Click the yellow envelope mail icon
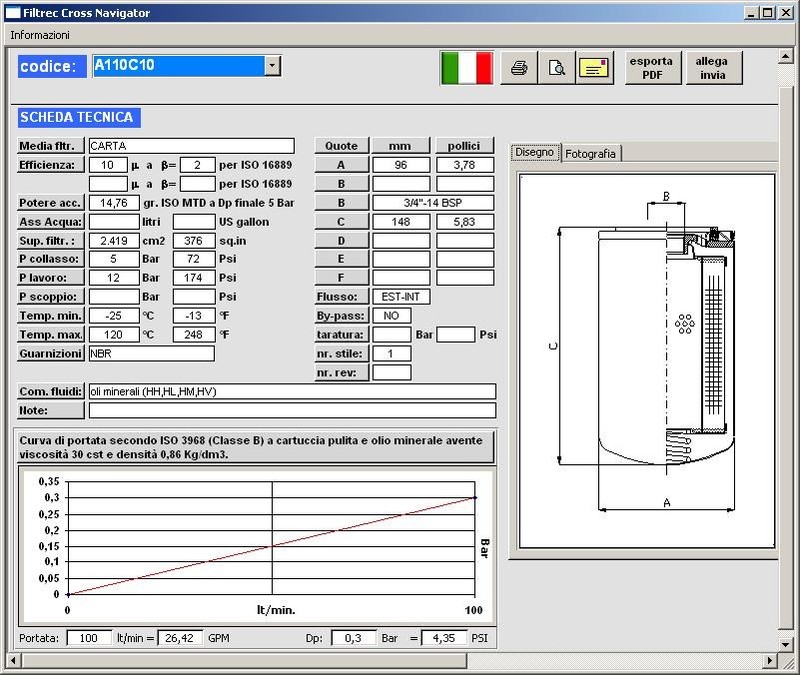 (595, 68)
